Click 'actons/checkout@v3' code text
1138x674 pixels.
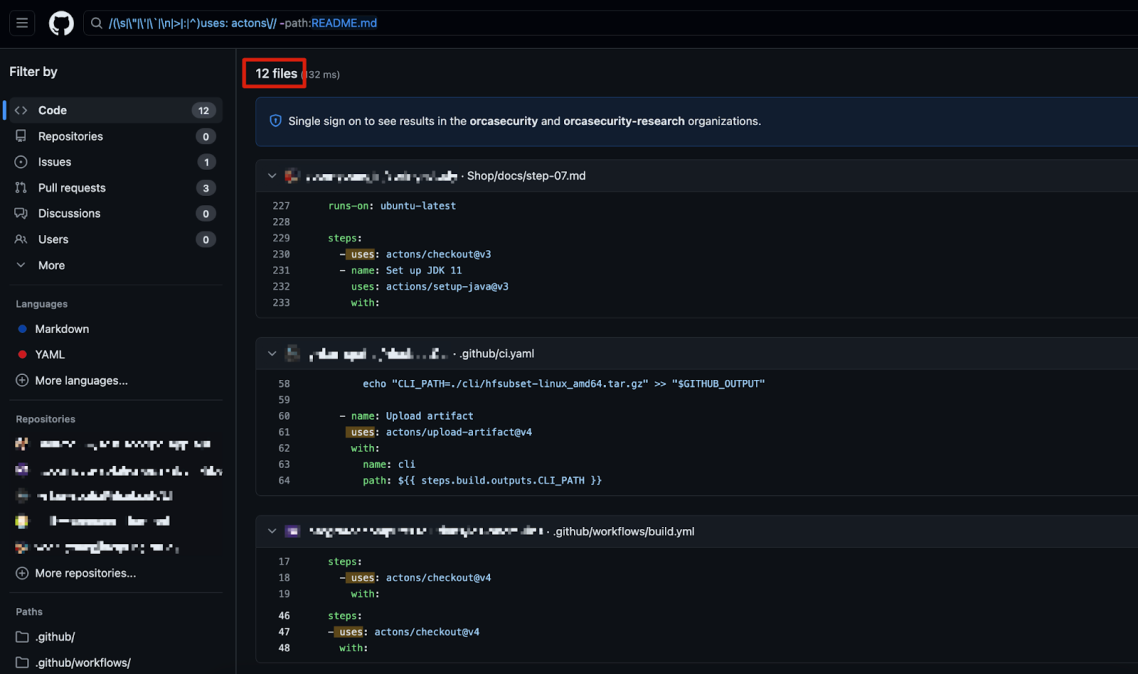438,255
